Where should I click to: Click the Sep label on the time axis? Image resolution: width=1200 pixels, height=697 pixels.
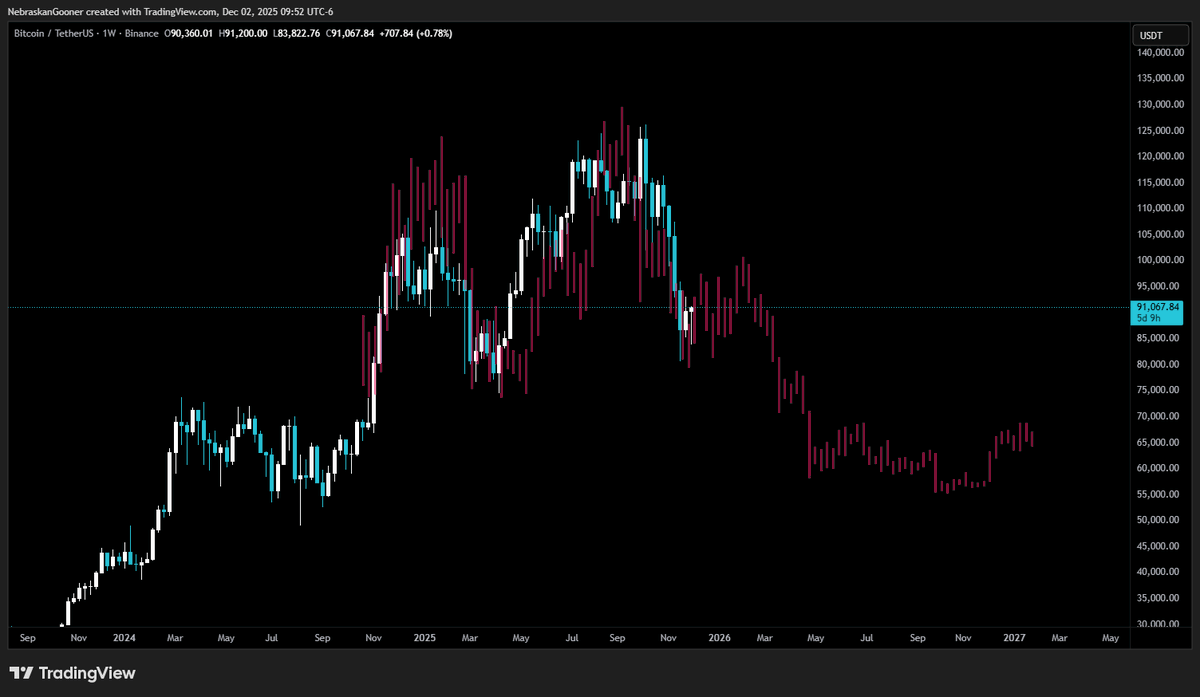[x=27, y=637]
